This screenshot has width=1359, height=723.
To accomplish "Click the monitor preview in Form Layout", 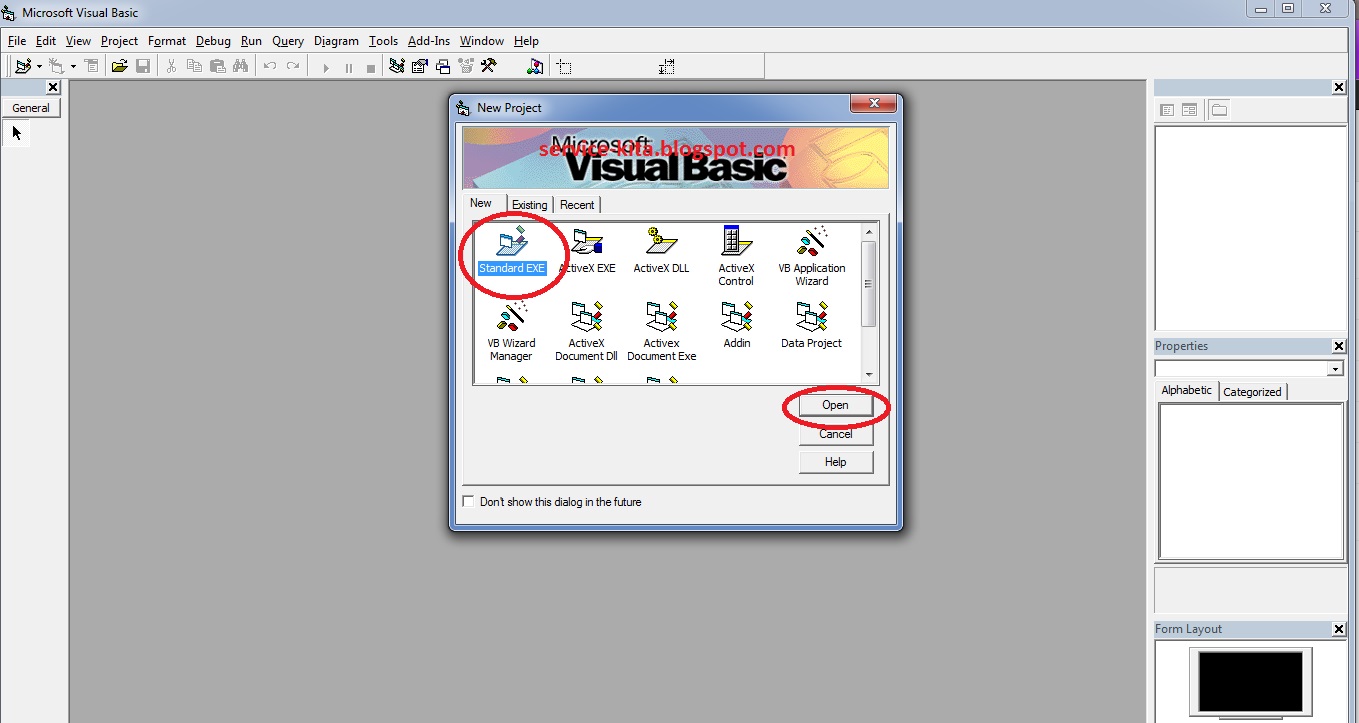I will (1250, 682).
